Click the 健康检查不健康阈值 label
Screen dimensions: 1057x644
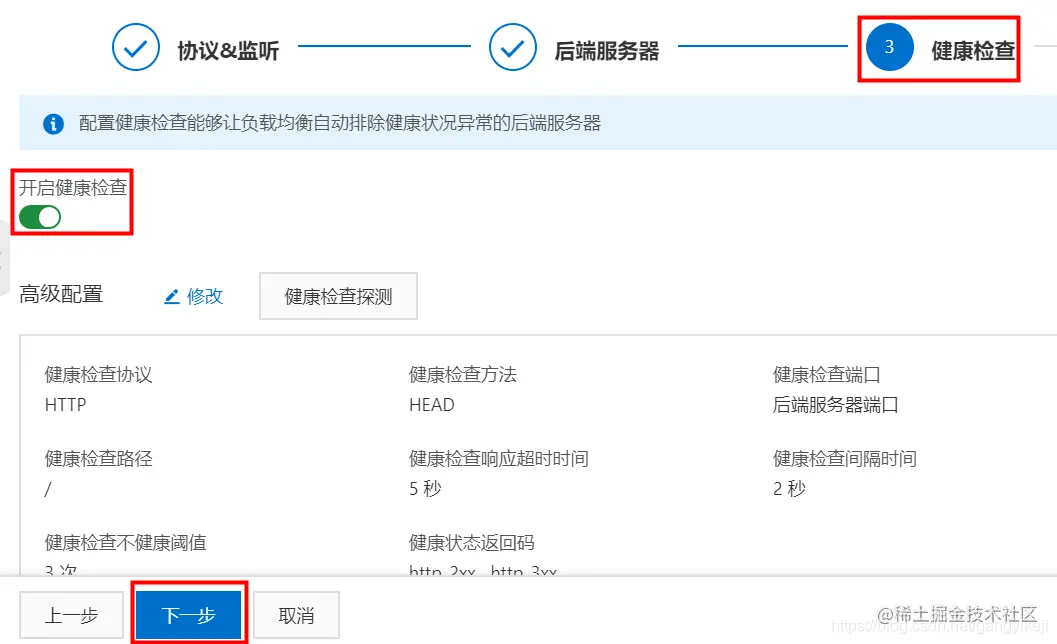click(x=125, y=542)
